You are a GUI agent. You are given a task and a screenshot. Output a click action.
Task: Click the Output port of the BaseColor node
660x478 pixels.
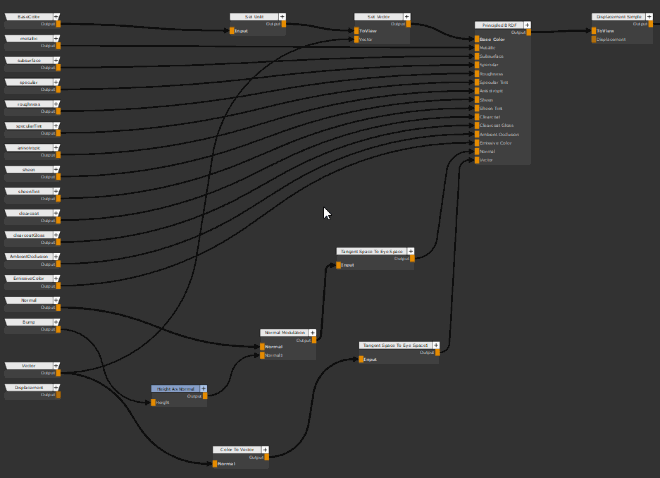point(58,24)
